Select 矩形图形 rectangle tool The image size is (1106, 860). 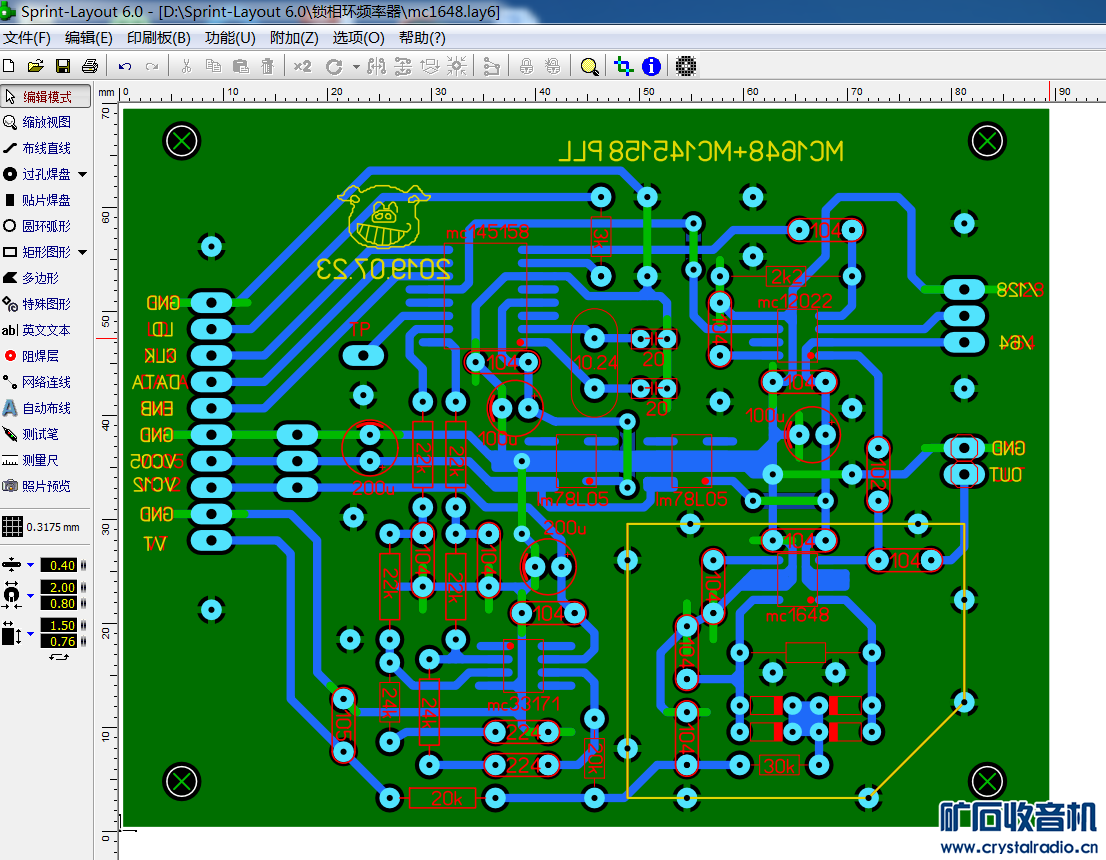[x=38, y=253]
